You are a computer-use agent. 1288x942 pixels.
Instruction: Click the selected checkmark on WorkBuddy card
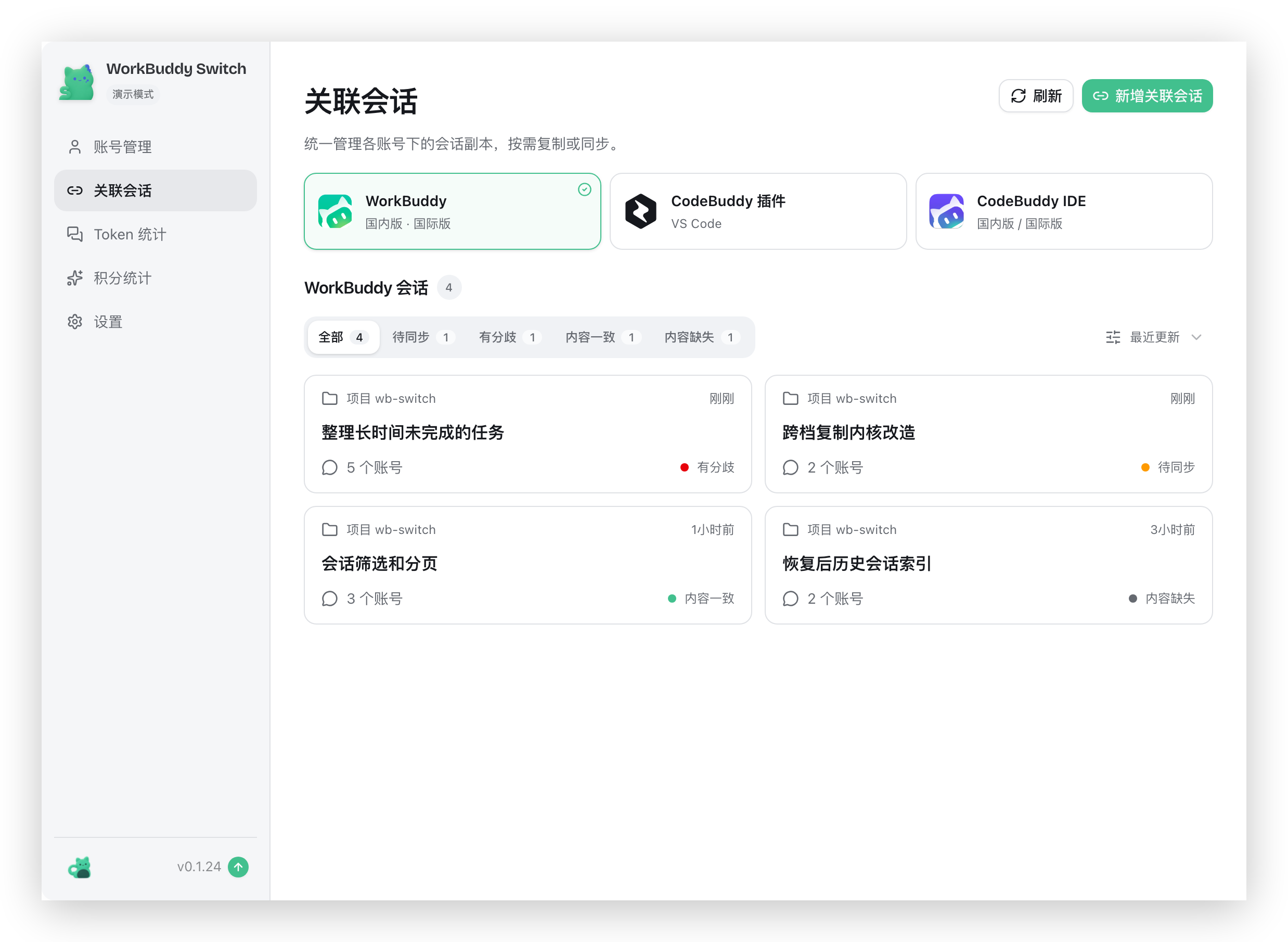pyautogui.click(x=584, y=189)
